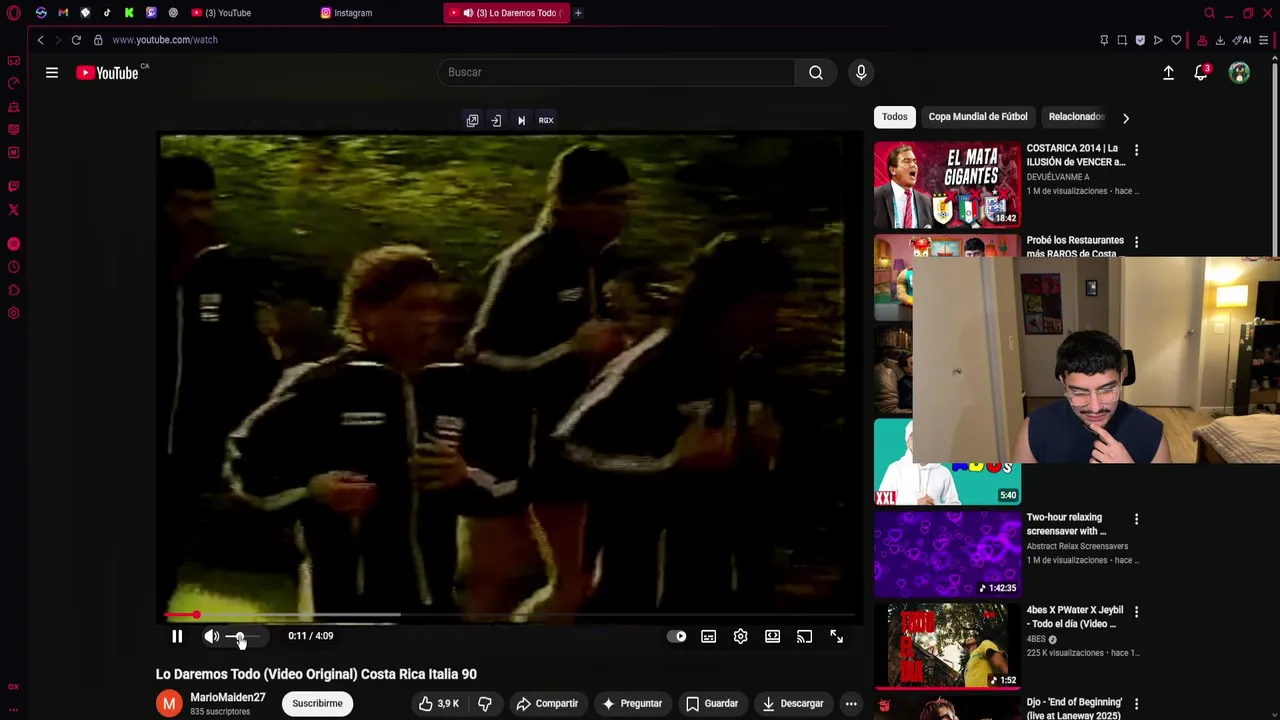This screenshot has height=720, width=1280.
Task: Click the Descargar download button
Action: tap(792, 704)
